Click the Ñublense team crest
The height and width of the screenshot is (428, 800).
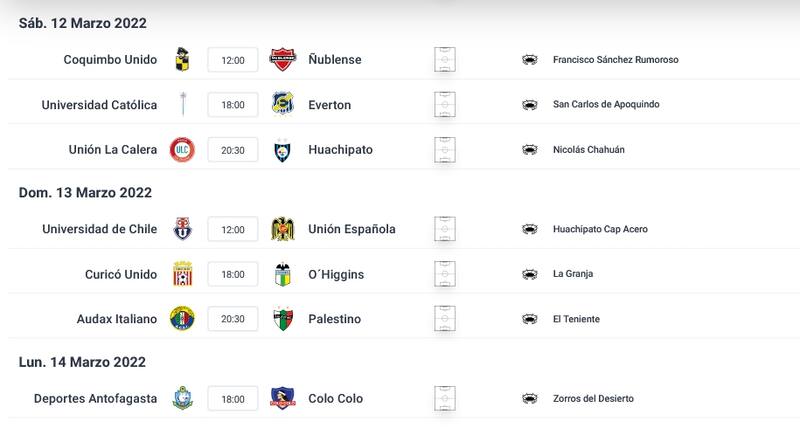point(283,59)
